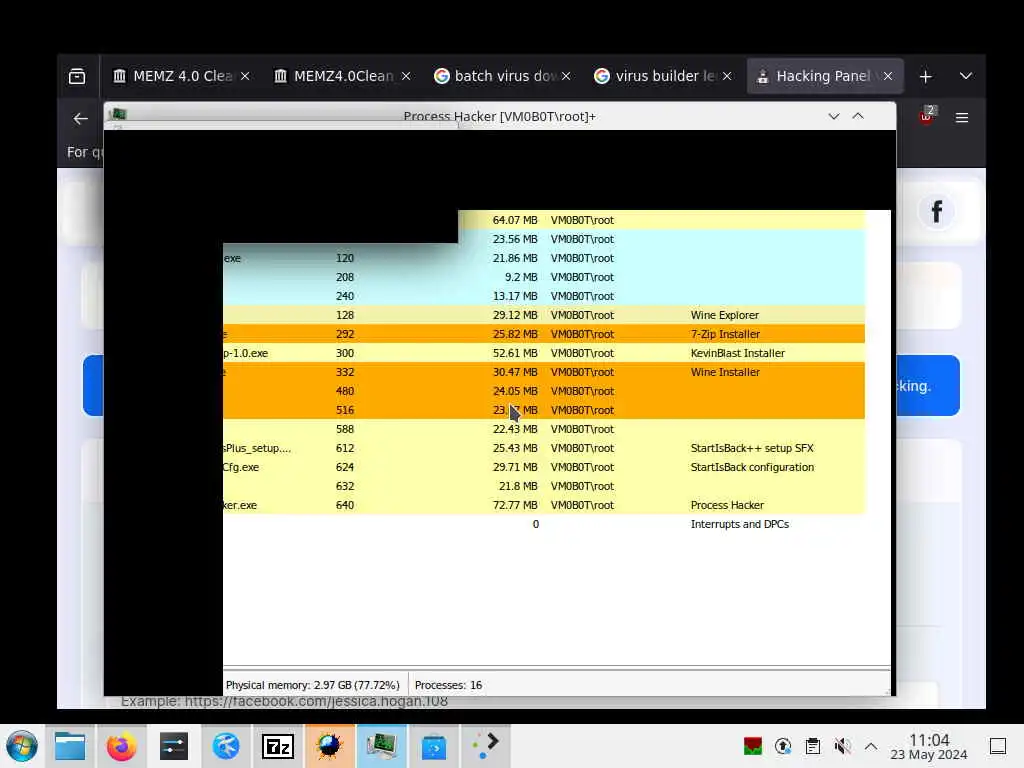Click PID 632 row with 21.8 MB
Screen dimensions: 1024x768
pos(543,486)
